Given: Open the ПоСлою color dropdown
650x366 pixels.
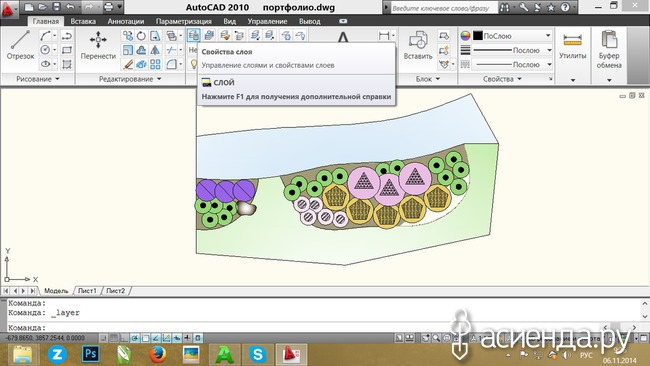Looking at the screenshot, I should (x=512, y=36).
